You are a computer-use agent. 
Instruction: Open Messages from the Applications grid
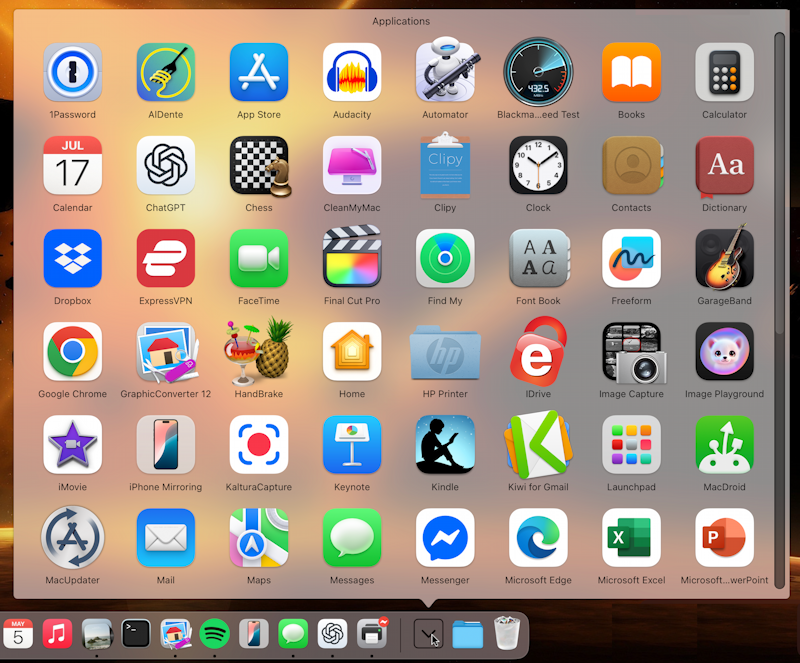pos(352,537)
